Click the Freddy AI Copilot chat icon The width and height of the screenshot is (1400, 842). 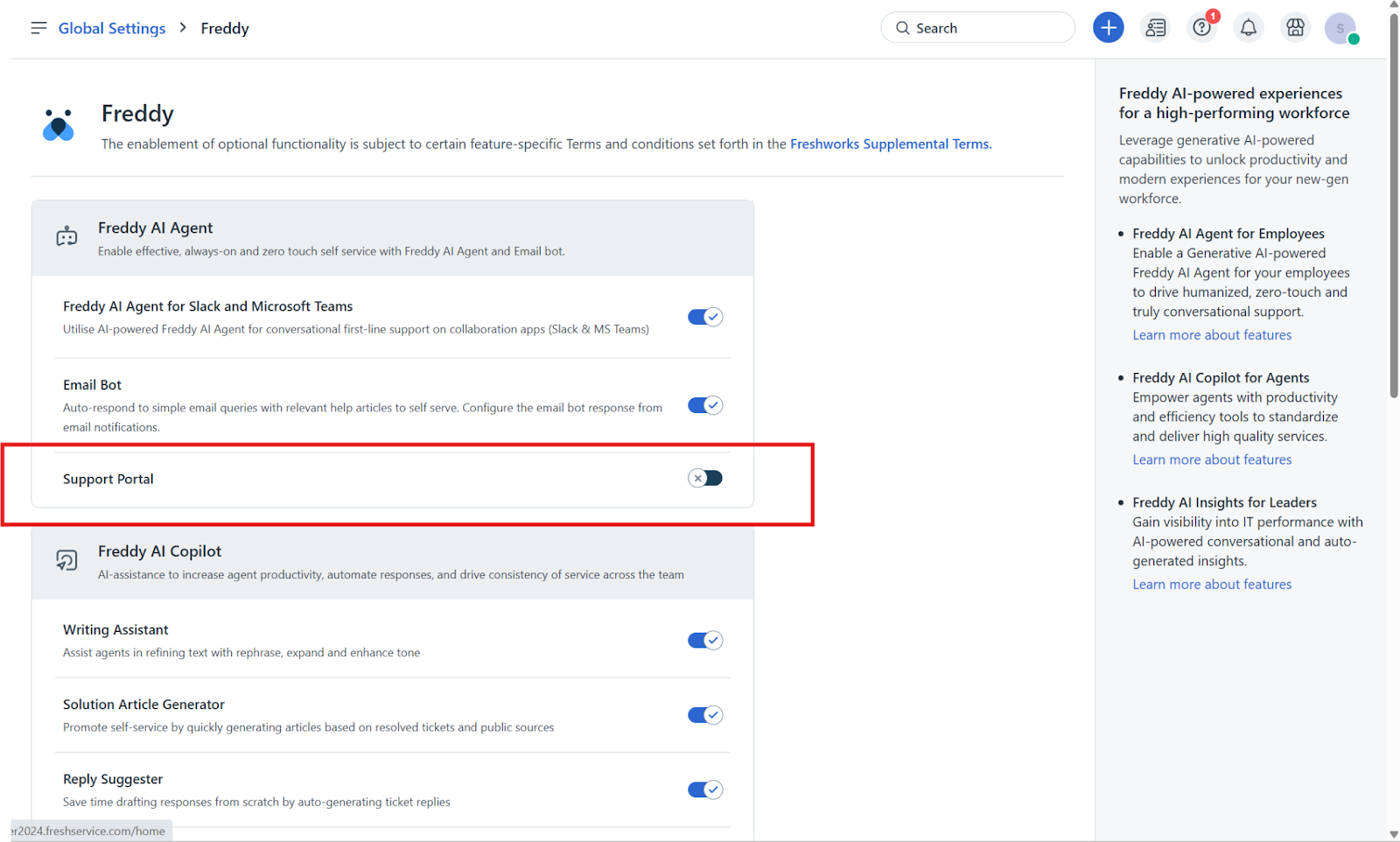tap(67, 560)
